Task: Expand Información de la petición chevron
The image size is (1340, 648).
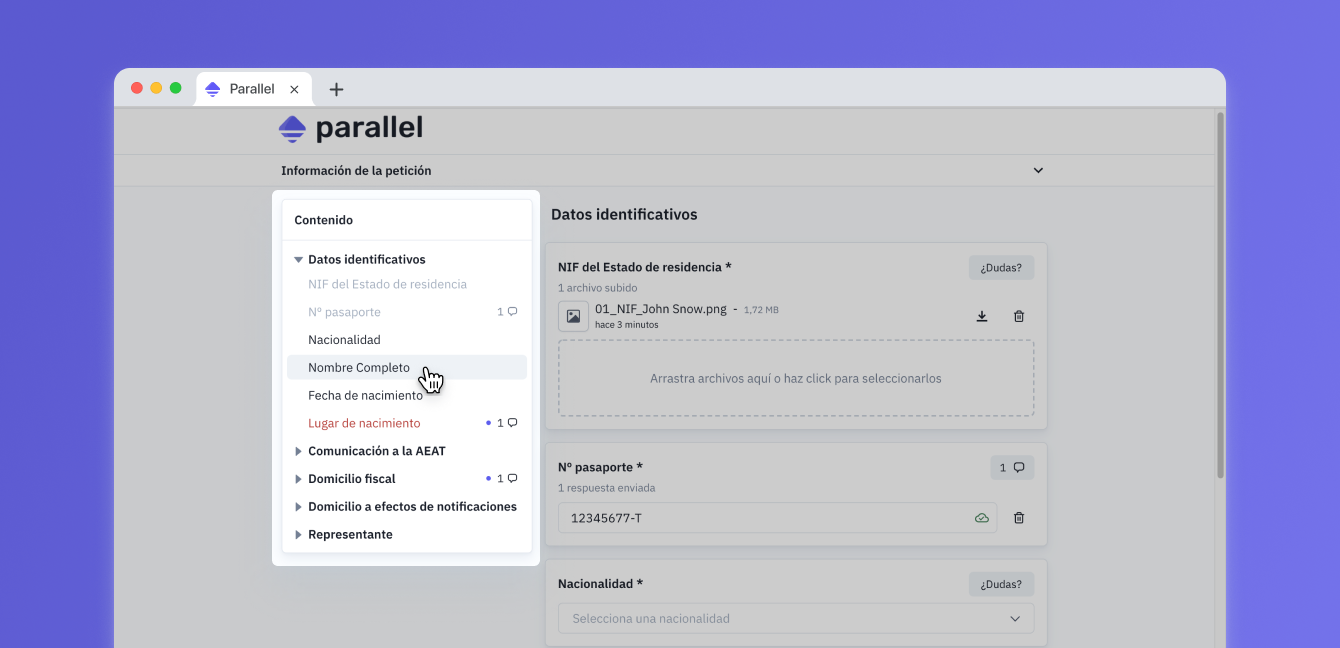Action: [1038, 171]
